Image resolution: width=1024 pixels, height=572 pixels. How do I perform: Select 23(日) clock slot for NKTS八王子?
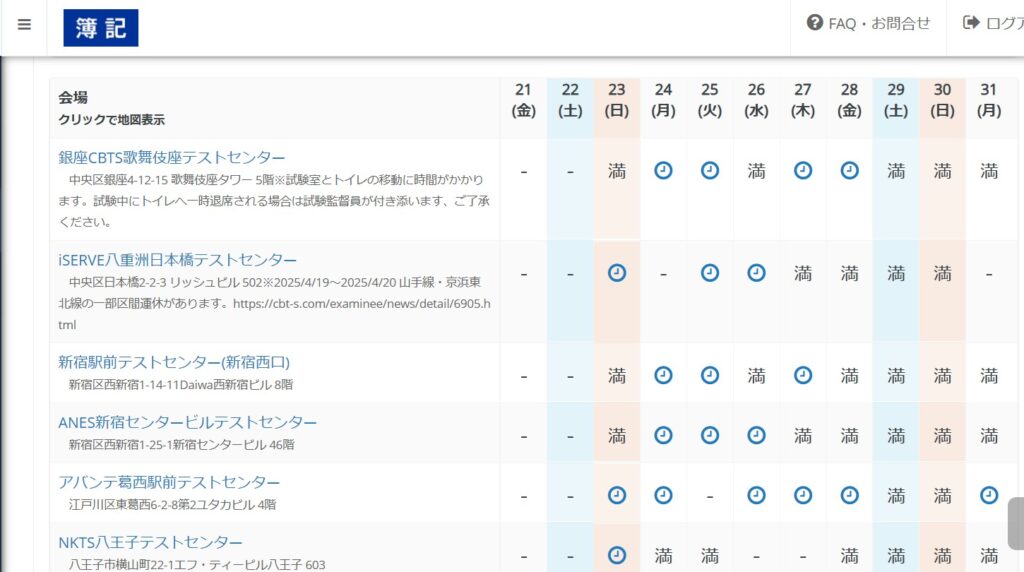616,556
